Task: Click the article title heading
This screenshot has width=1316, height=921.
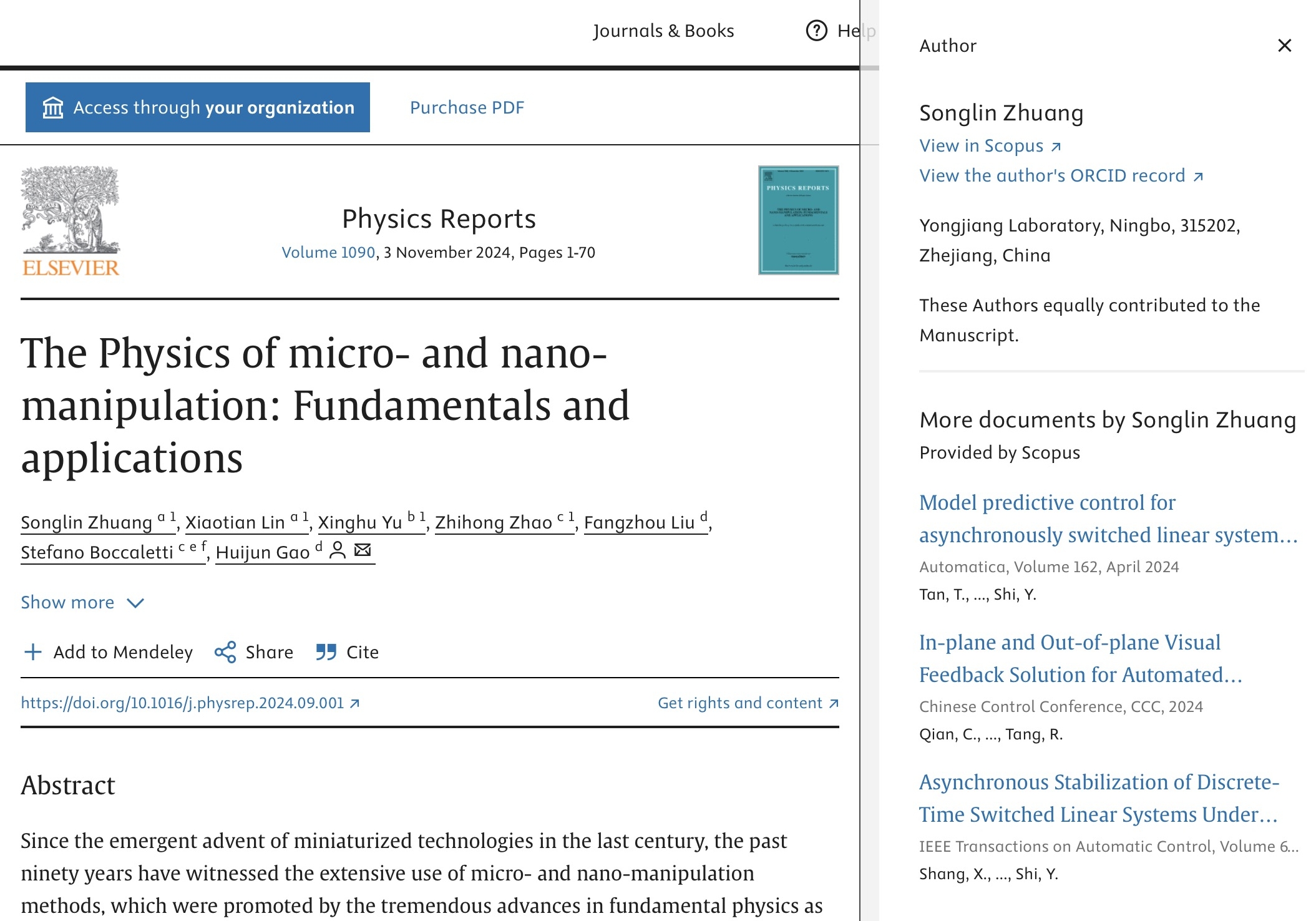Action: 325,406
